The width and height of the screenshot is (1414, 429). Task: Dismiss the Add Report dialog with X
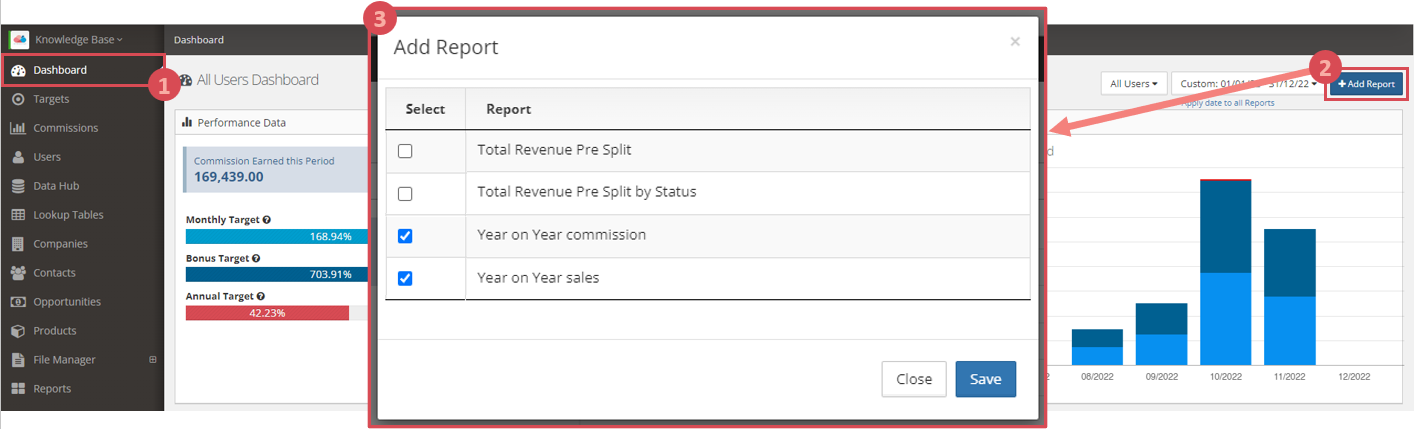pyautogui.click(x=1015, y=42)
